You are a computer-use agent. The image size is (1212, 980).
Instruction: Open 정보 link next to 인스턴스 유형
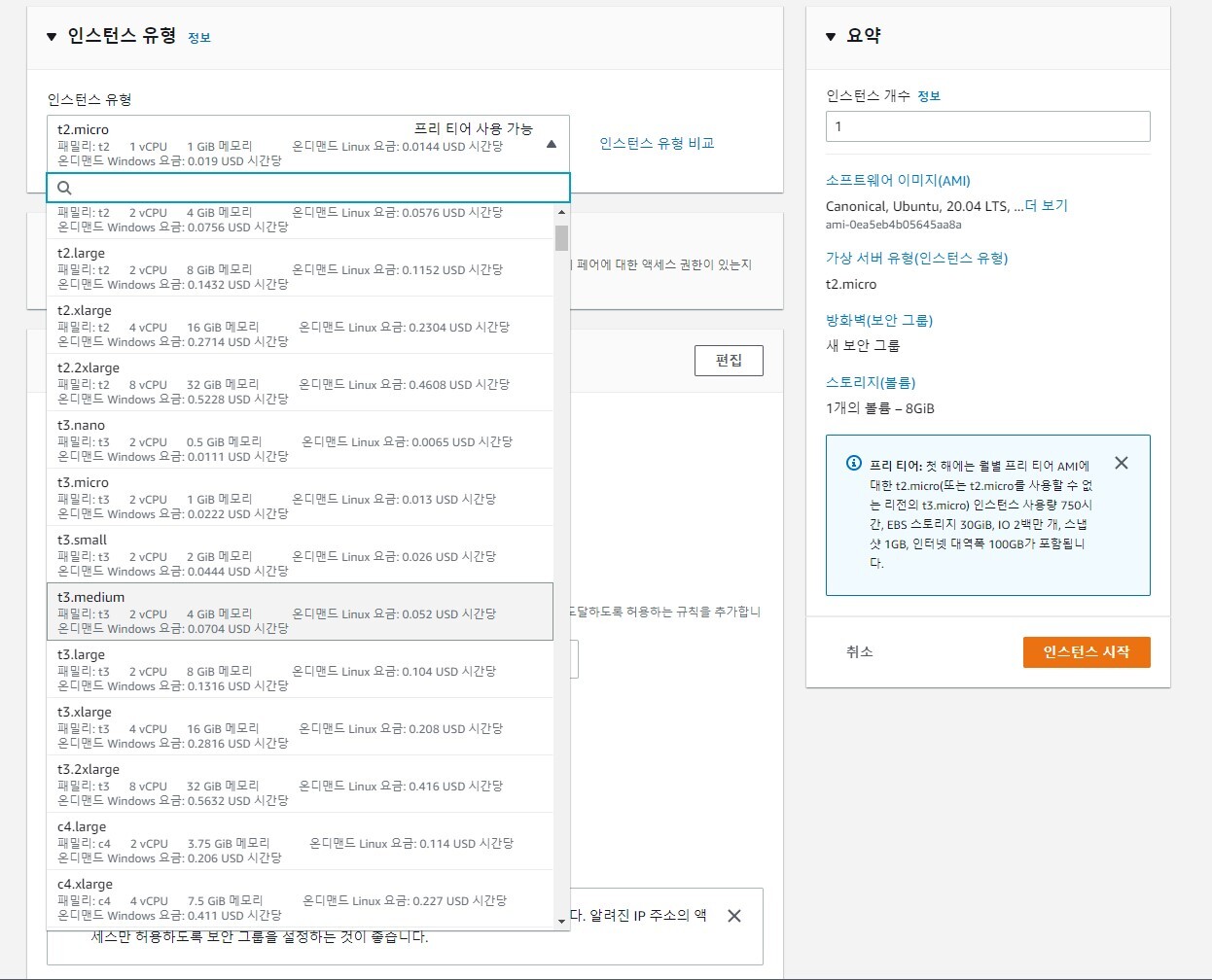[x=199, y=38]
